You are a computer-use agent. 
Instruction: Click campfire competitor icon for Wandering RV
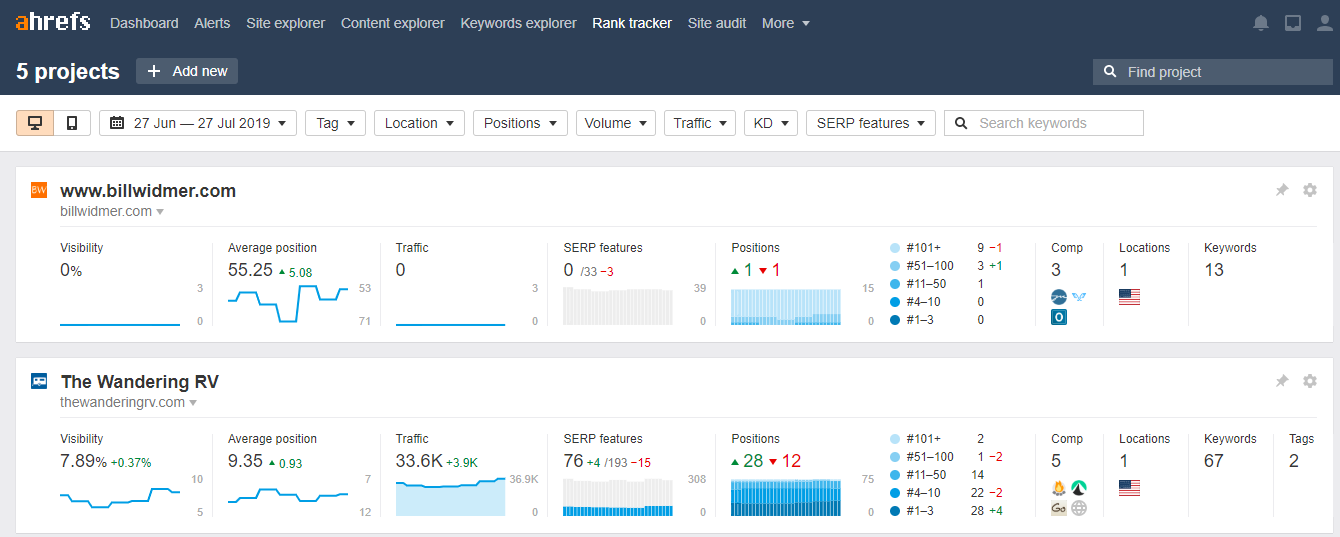click(x=1059, y=488)
